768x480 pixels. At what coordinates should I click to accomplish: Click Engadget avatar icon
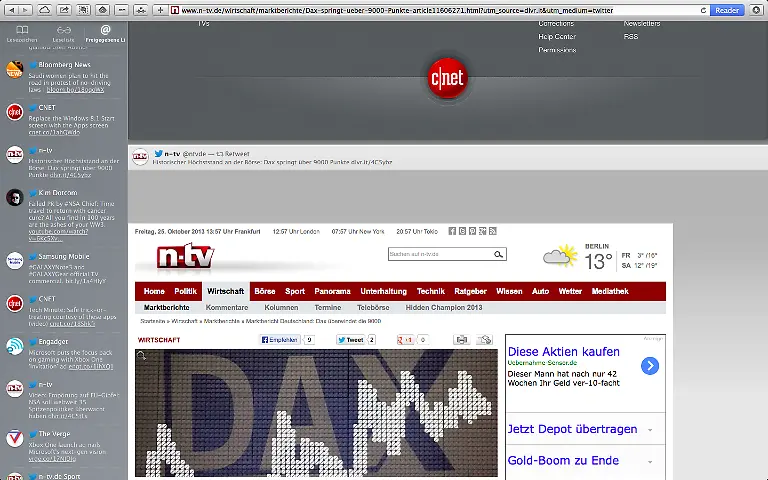[x=15, y=346]
